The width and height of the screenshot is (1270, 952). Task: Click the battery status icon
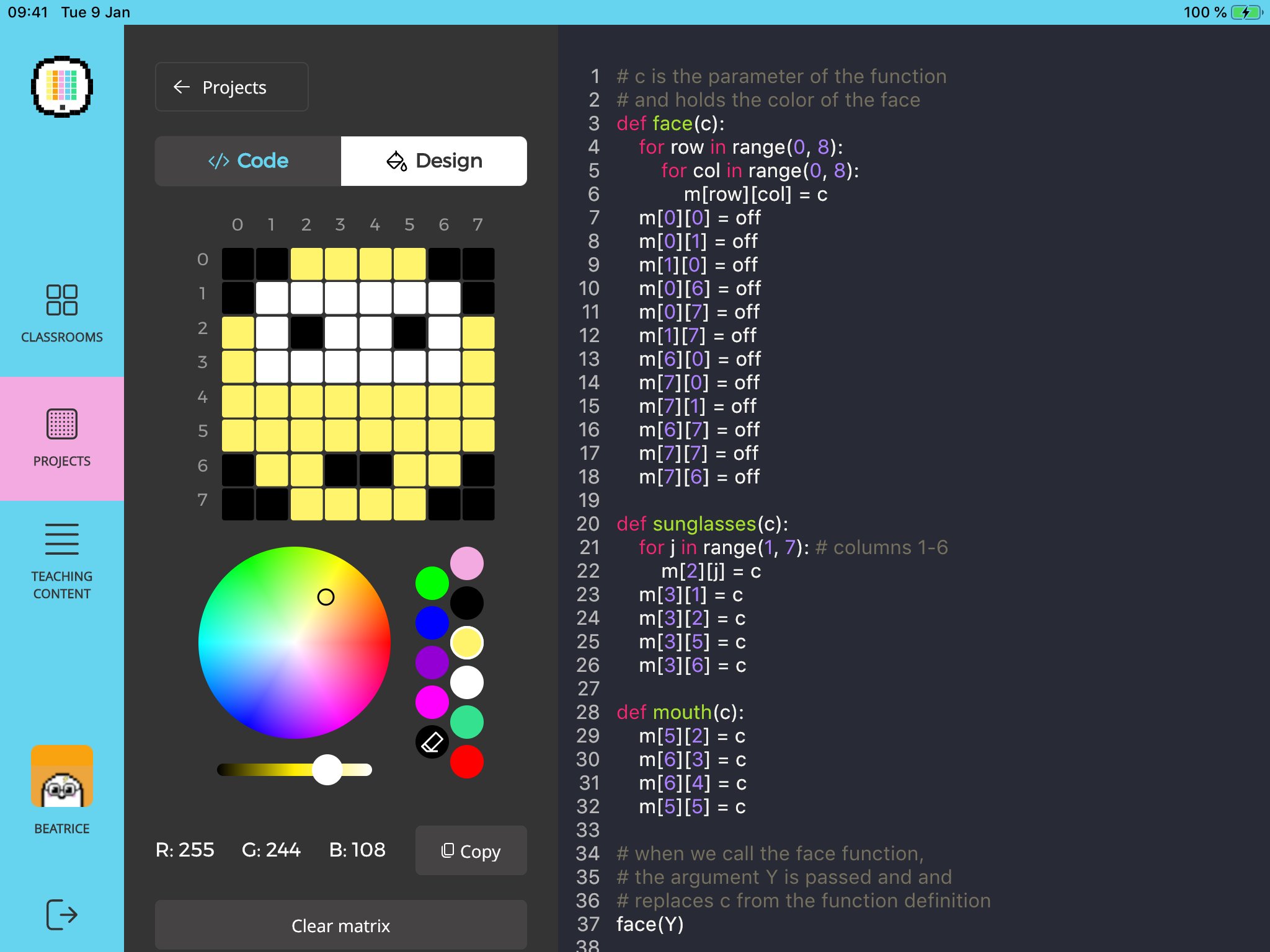[x=1246, y=12]
